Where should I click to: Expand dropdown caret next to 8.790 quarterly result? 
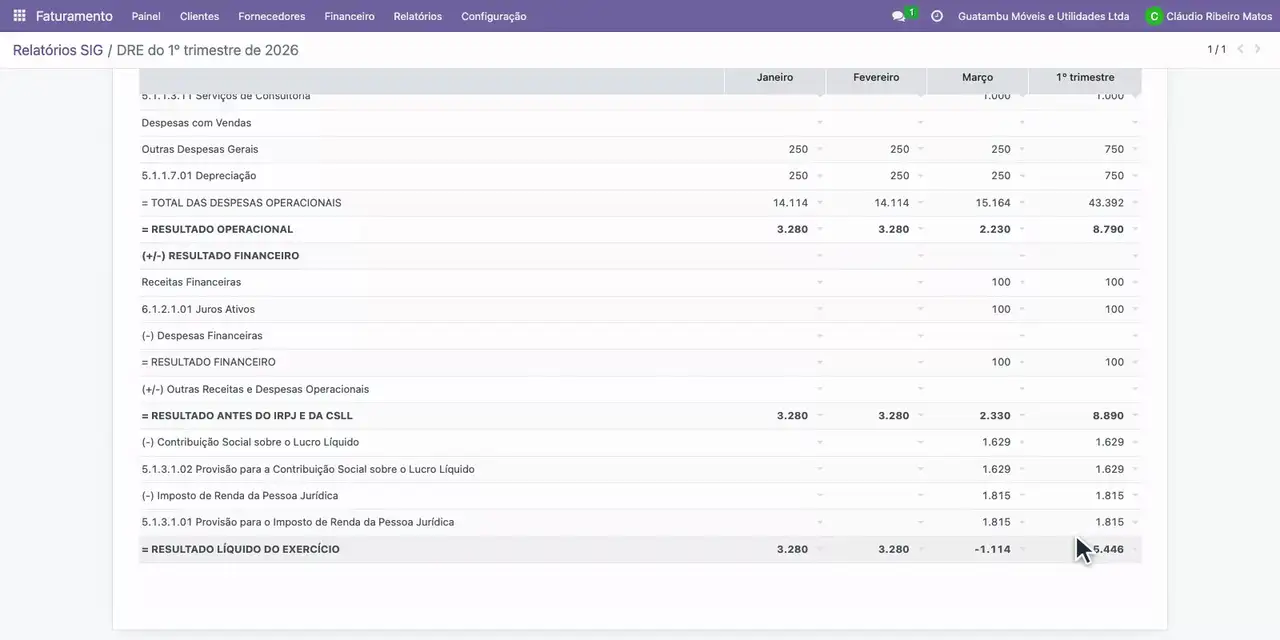[1135, 229]
